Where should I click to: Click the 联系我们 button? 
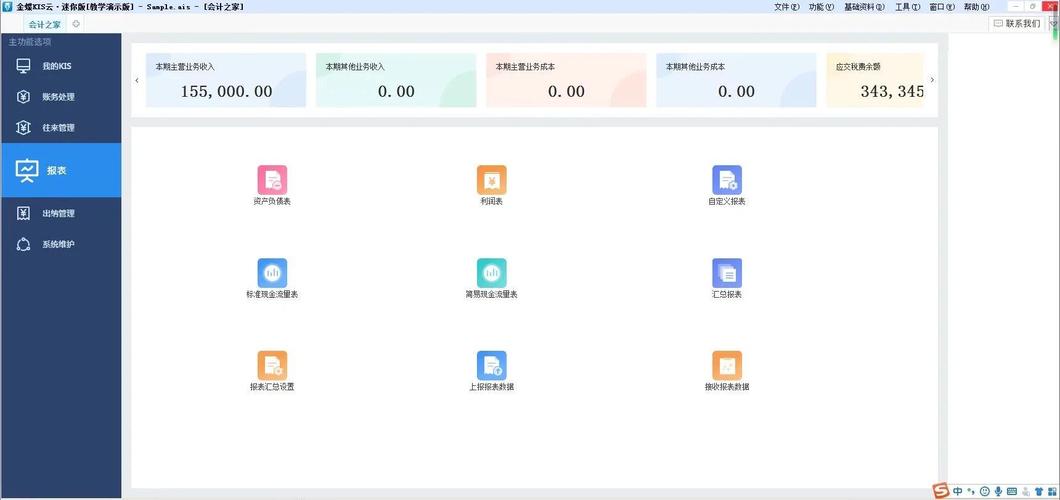(1017, 23)
